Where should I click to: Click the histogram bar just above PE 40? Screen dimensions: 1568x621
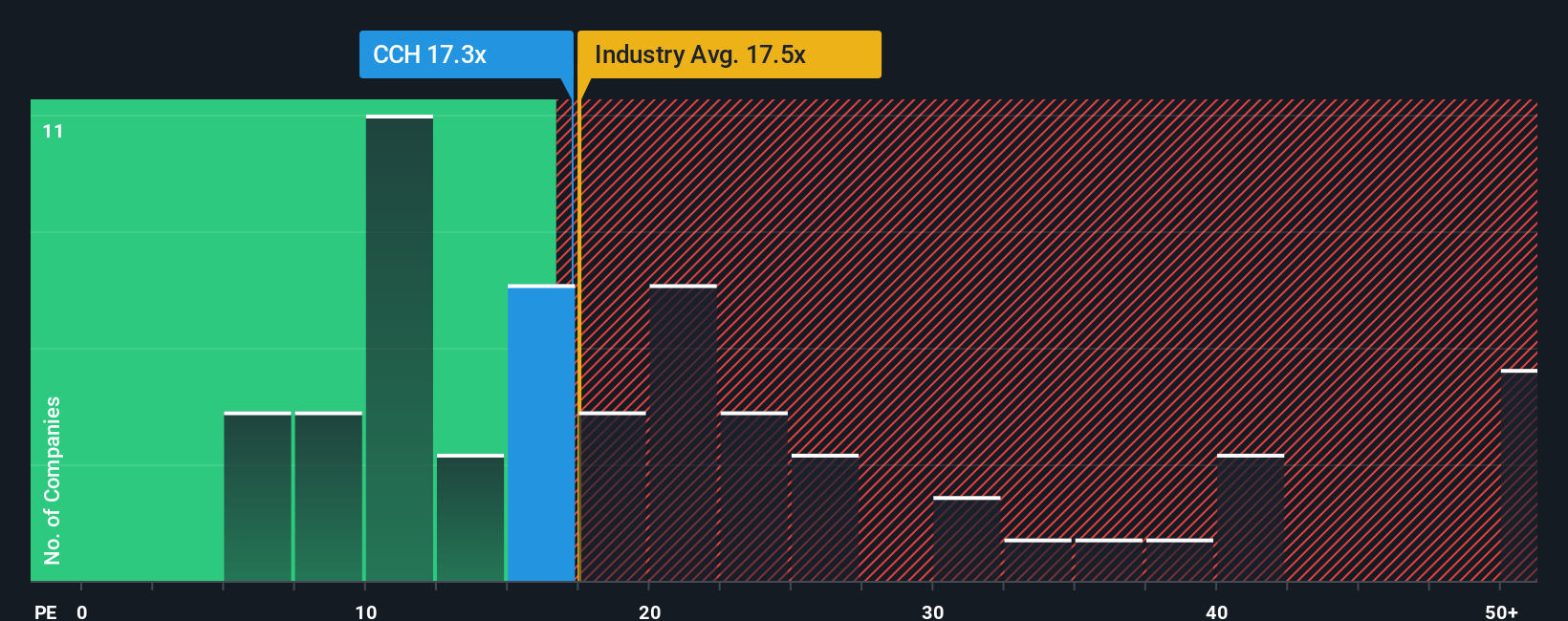tap(1251, 518)
